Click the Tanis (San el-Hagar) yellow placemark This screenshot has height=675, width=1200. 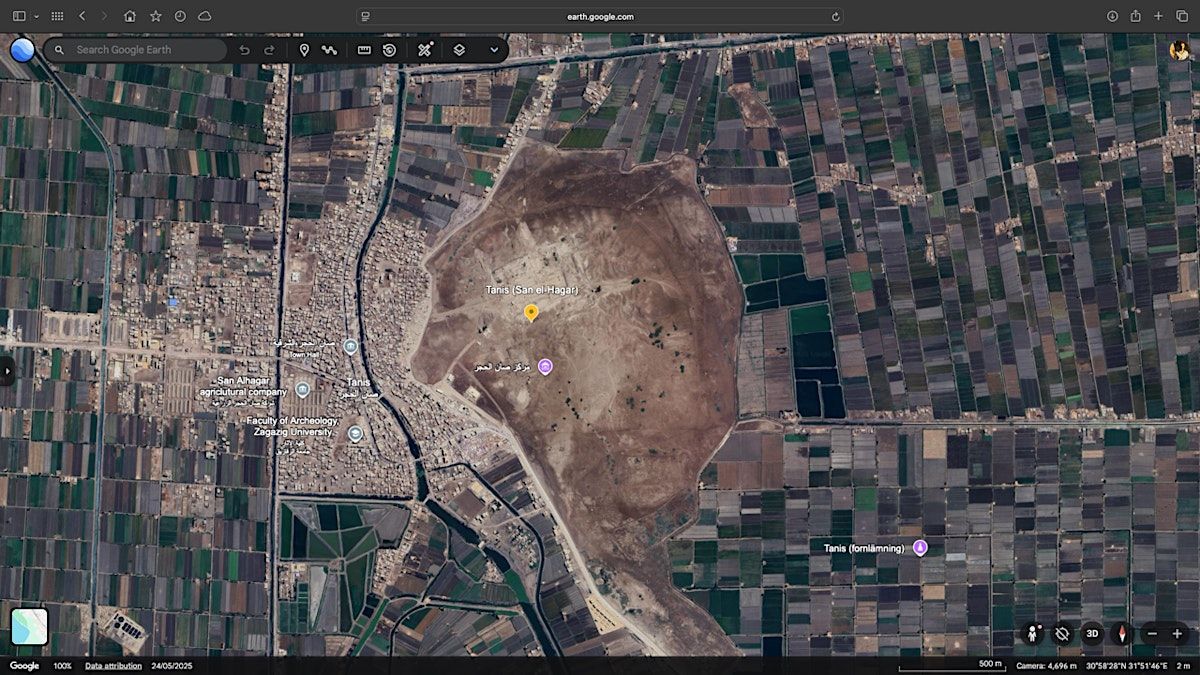531,312
